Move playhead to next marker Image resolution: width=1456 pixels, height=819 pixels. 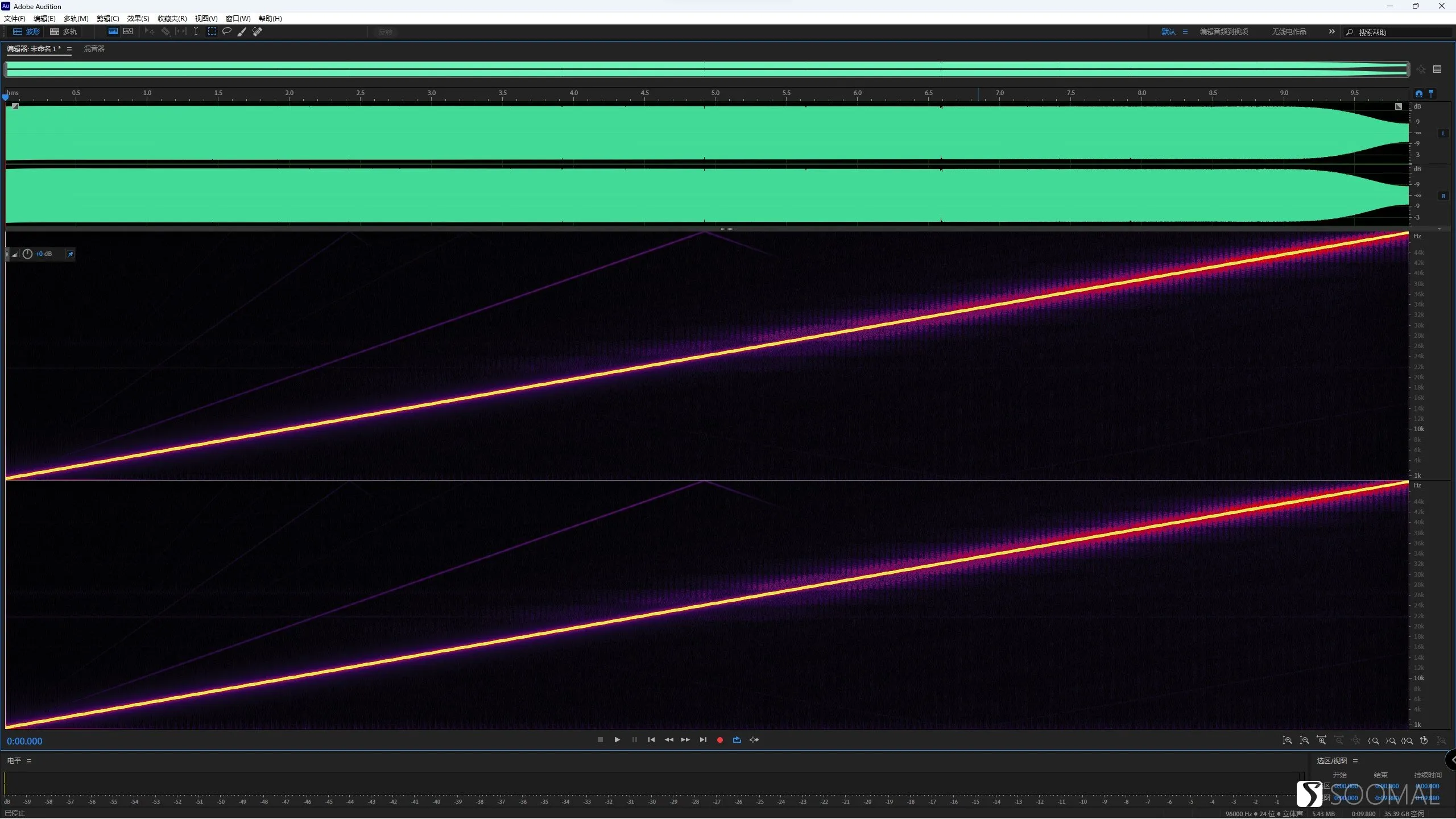pos(703,740)
